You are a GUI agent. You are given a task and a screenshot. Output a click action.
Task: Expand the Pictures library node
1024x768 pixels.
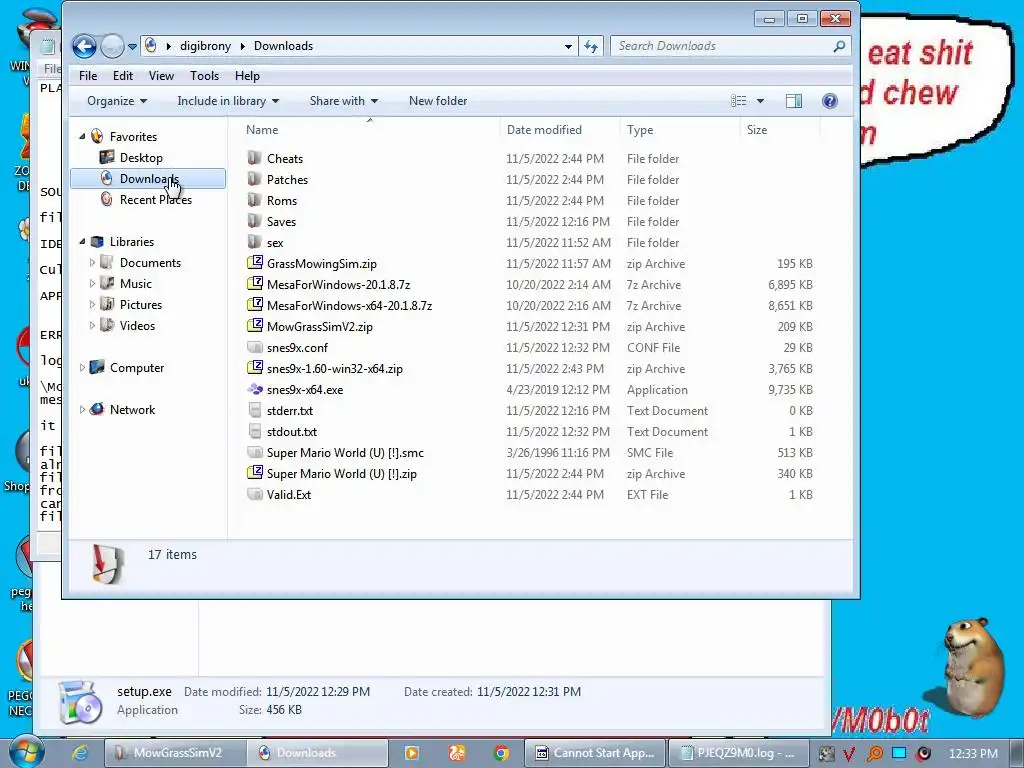[x=92, y=304]
